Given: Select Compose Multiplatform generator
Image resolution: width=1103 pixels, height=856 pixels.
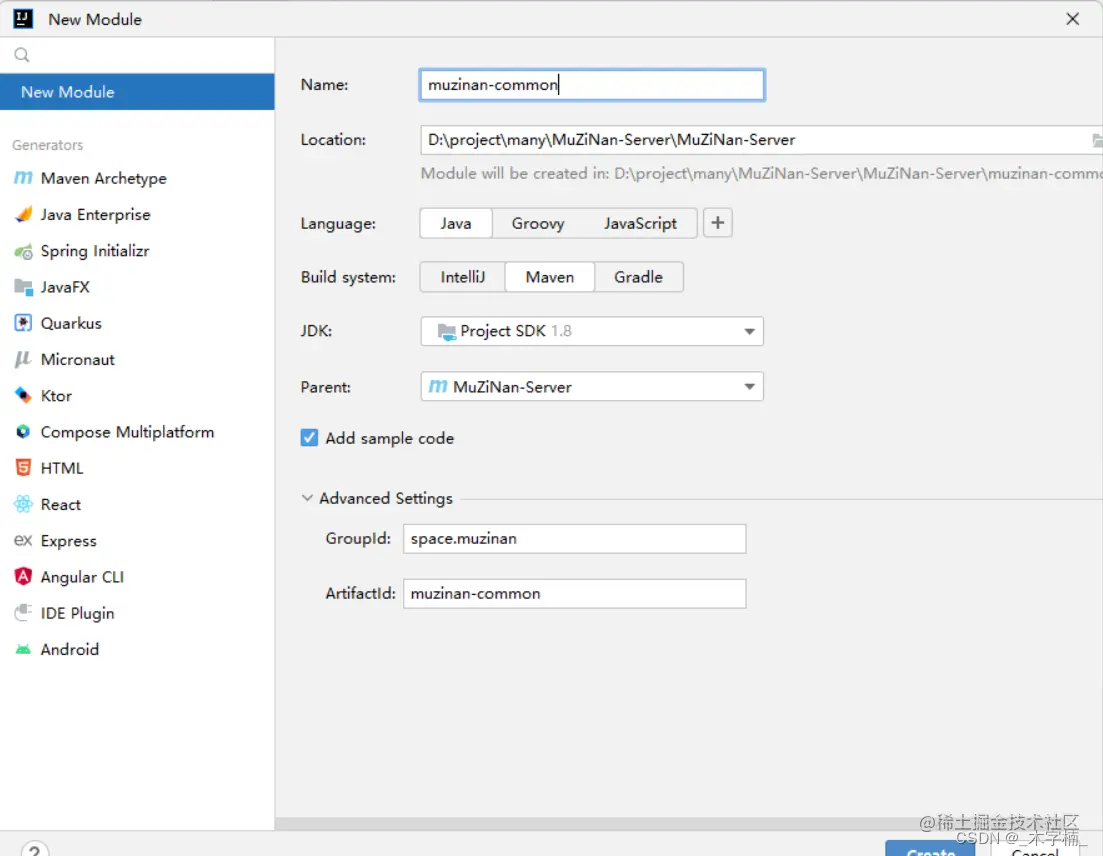Looking at the screenshot, I should click(127, 432).
